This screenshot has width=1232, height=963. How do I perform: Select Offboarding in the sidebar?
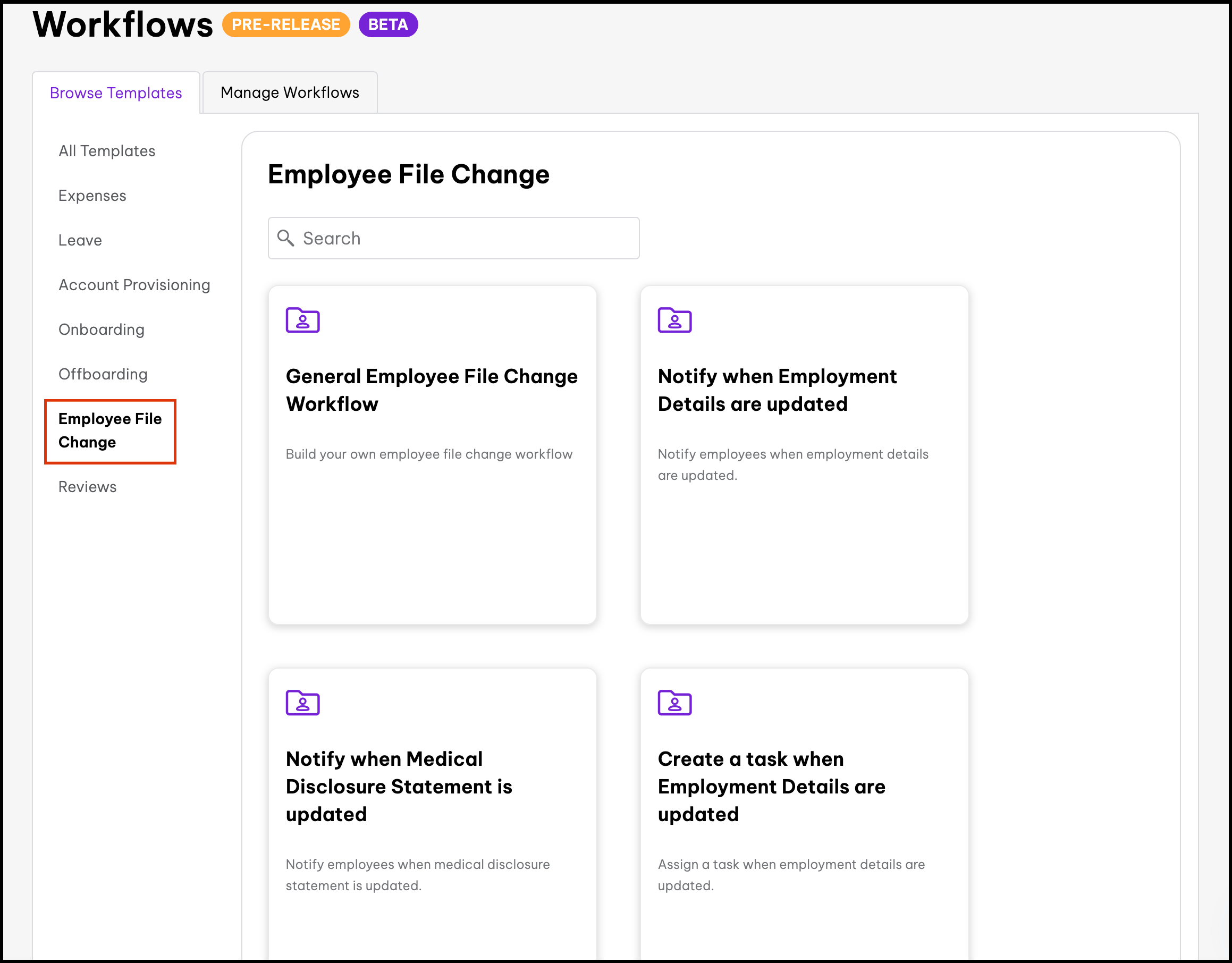103,374
